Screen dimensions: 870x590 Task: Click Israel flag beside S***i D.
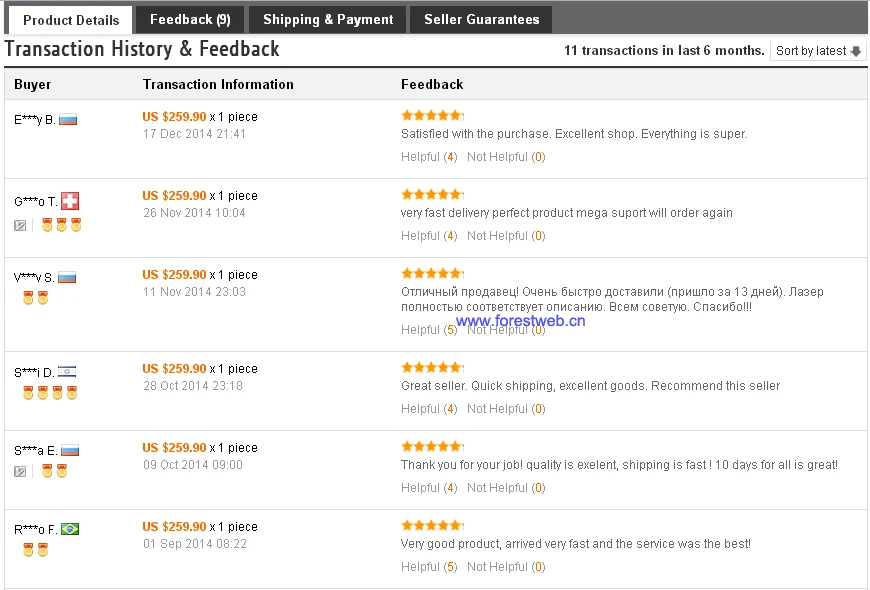[x=67, y=372]
